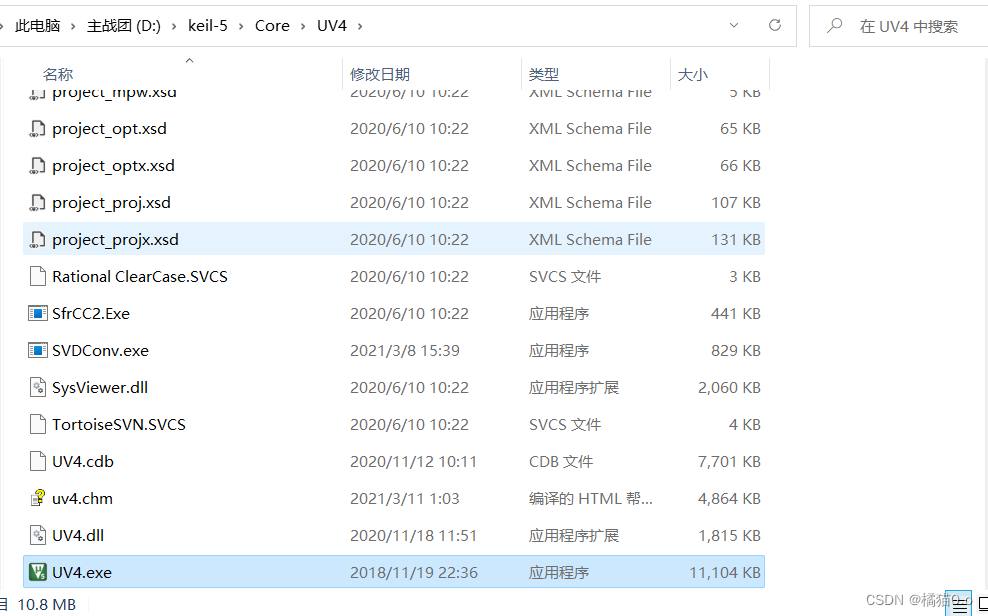Navigate to Core folder in breadcrumb

point(272,26)
